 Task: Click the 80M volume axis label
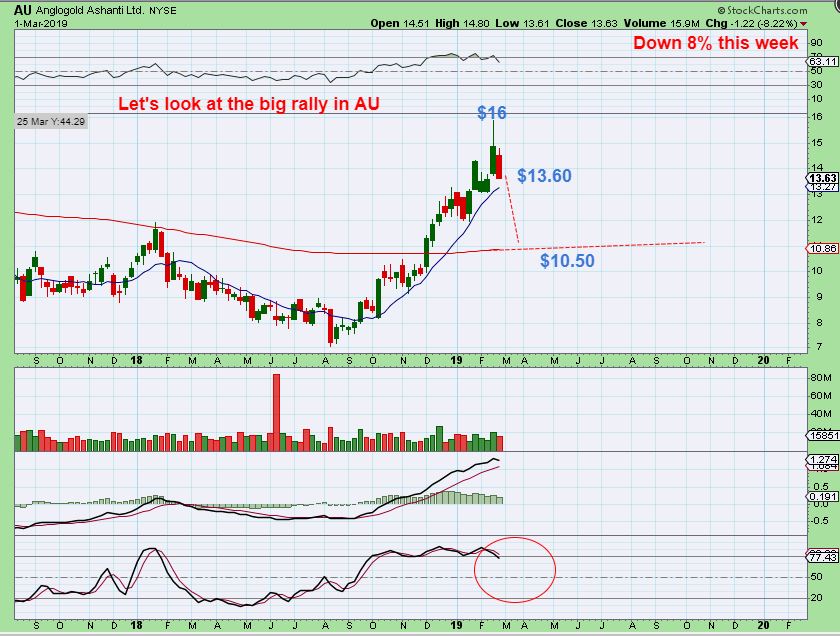[821, 377]
